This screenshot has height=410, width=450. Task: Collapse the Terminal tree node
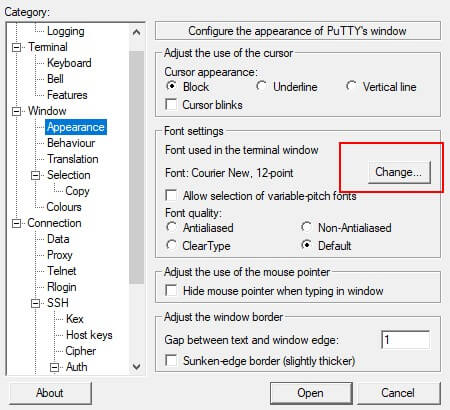[x=16, y=47]
